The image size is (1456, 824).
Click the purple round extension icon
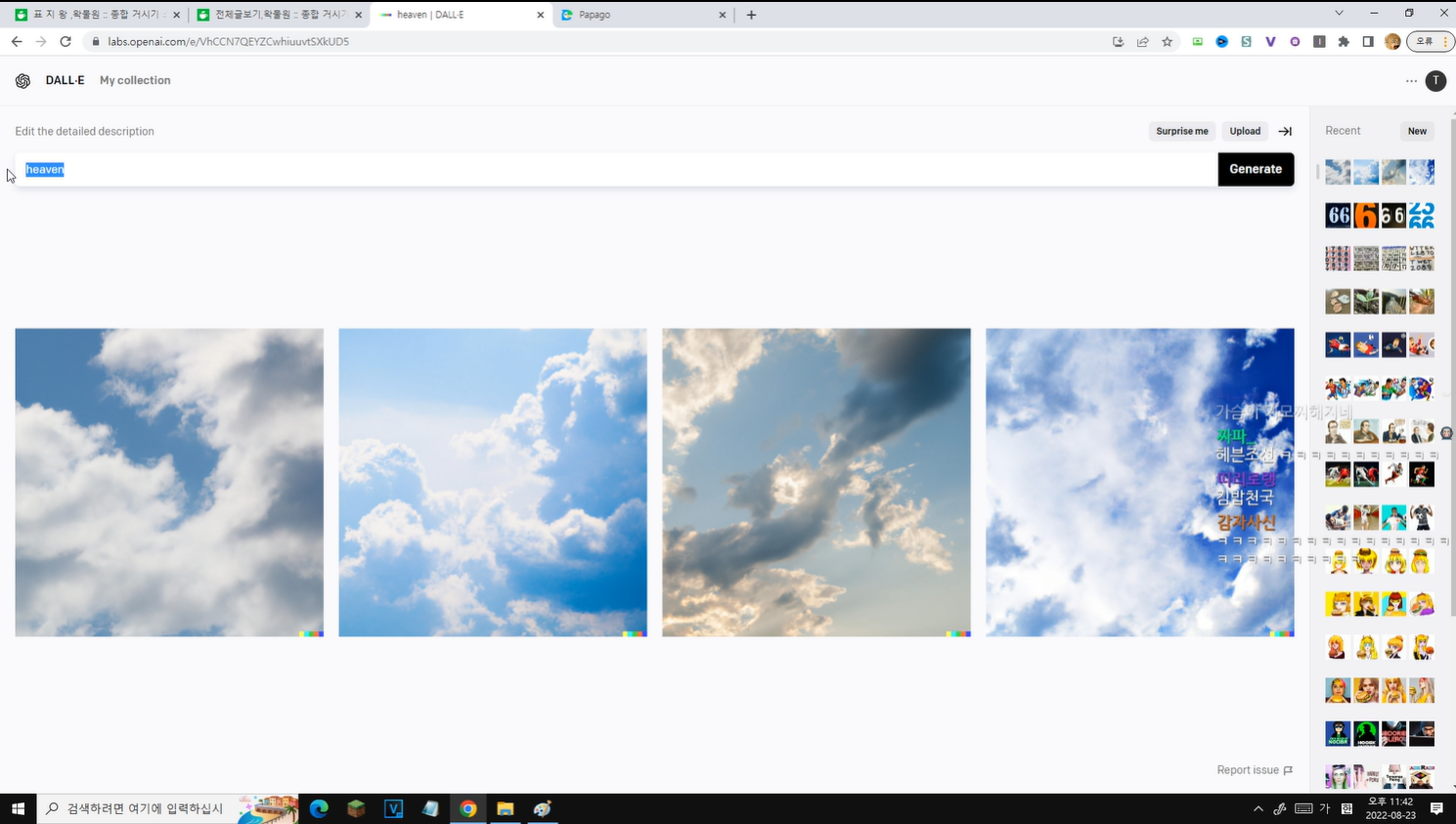(1295, 42)
